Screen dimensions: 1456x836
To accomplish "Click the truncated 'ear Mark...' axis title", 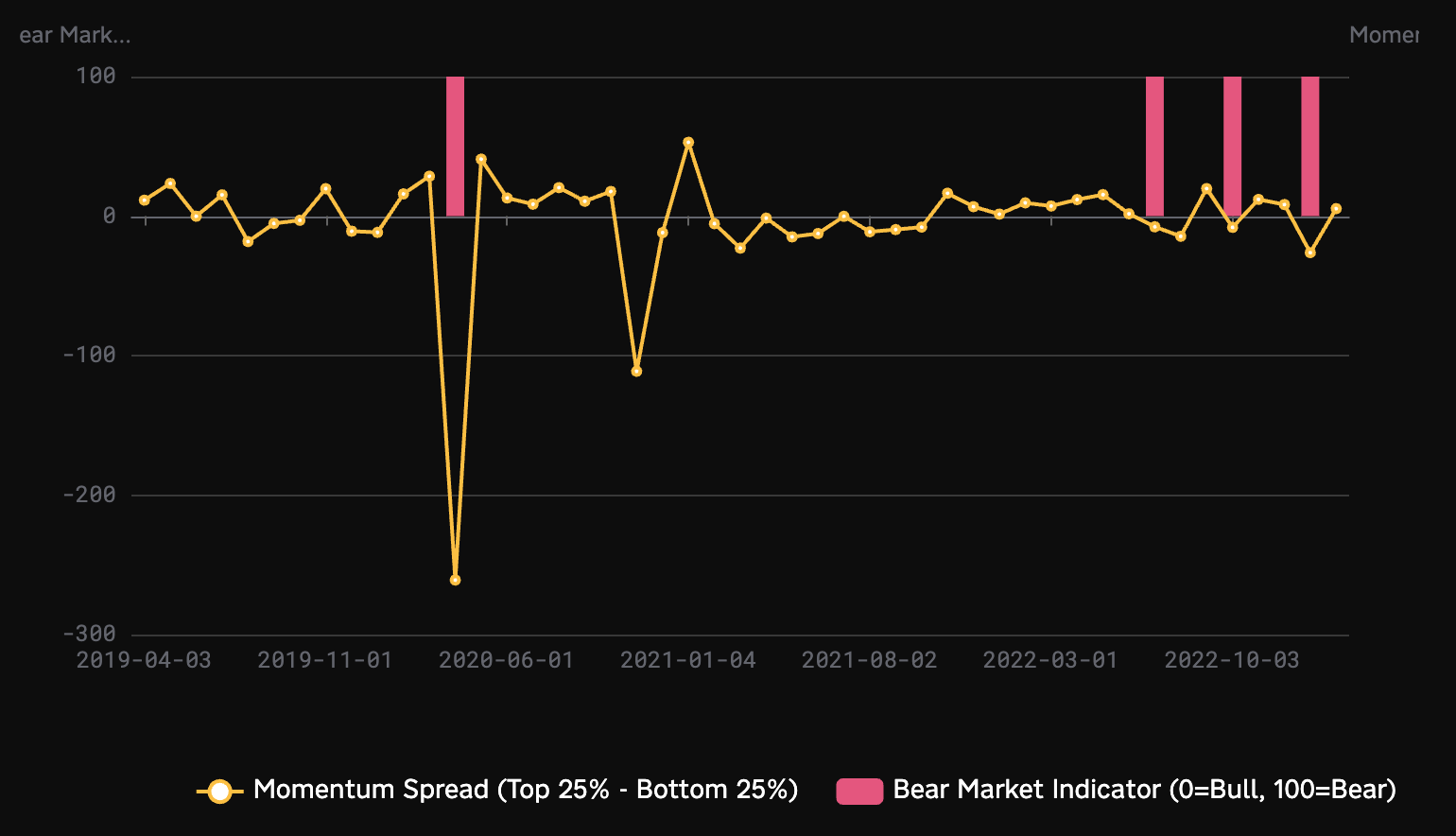I will click(x=75, y=35).
